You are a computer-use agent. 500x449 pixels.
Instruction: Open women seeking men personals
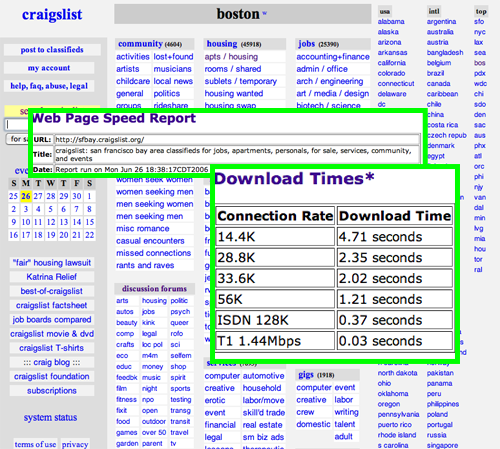pos(155,192)
